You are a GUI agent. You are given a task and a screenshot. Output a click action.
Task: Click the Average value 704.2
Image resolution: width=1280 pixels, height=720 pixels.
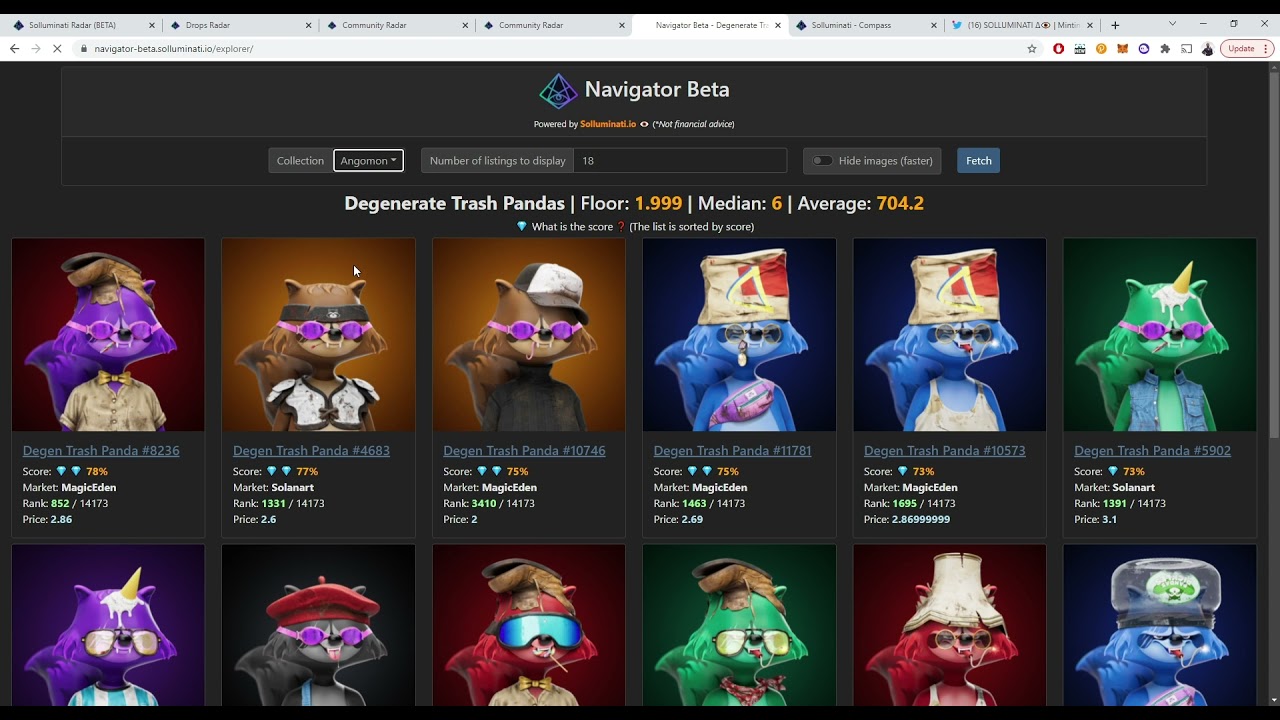tap(900, 204)
